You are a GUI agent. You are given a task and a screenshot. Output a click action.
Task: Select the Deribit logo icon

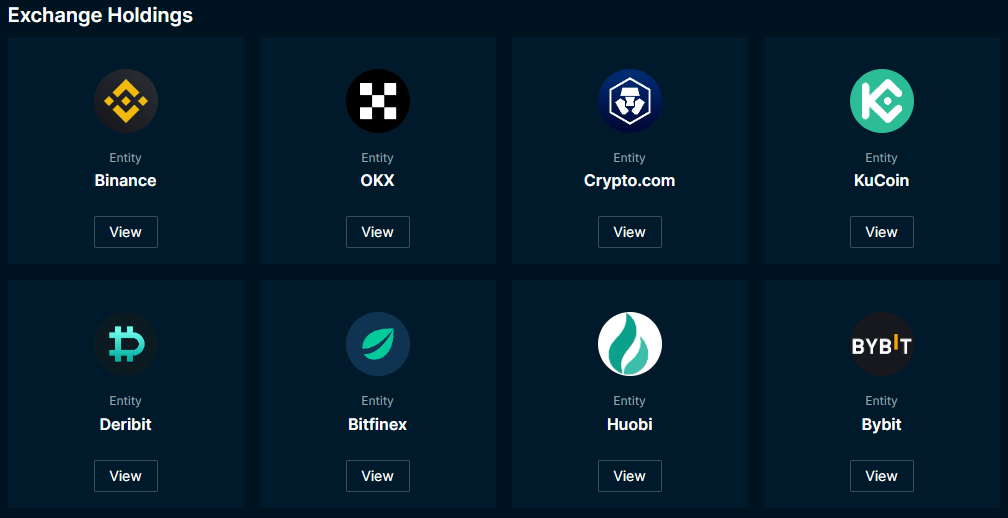click(125, 344)
